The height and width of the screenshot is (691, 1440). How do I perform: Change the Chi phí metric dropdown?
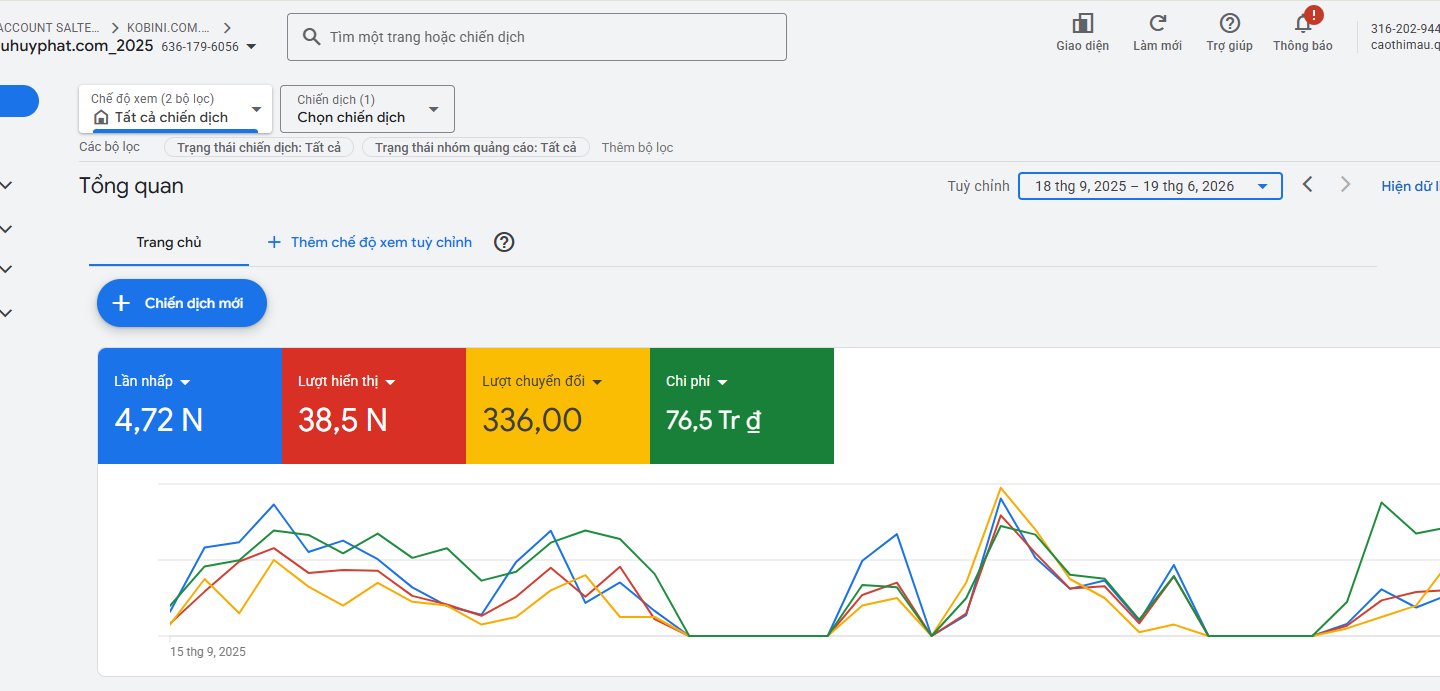click(722, 382)
